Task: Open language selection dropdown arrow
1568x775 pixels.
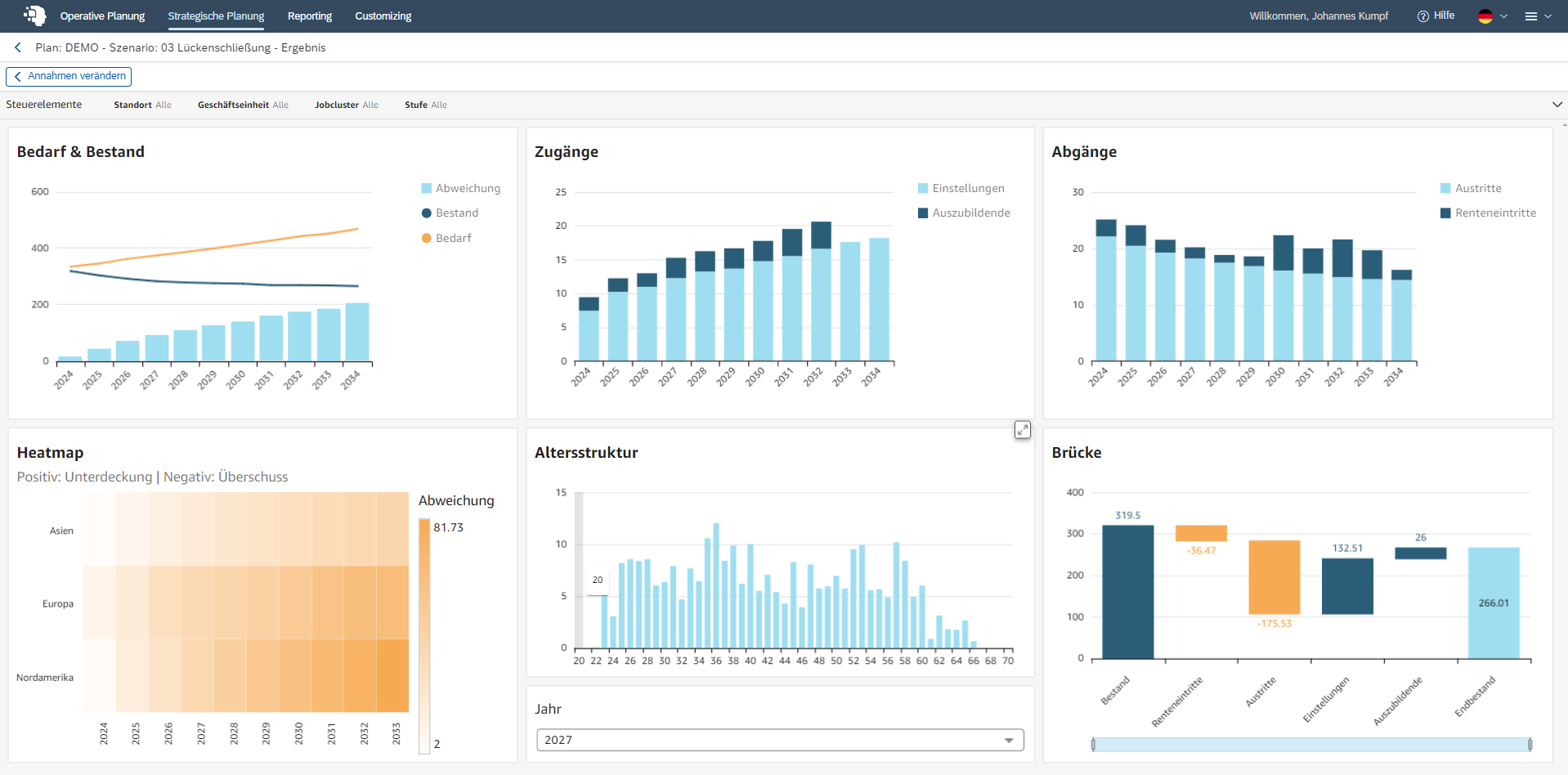Action: [x=1503, y=16]
